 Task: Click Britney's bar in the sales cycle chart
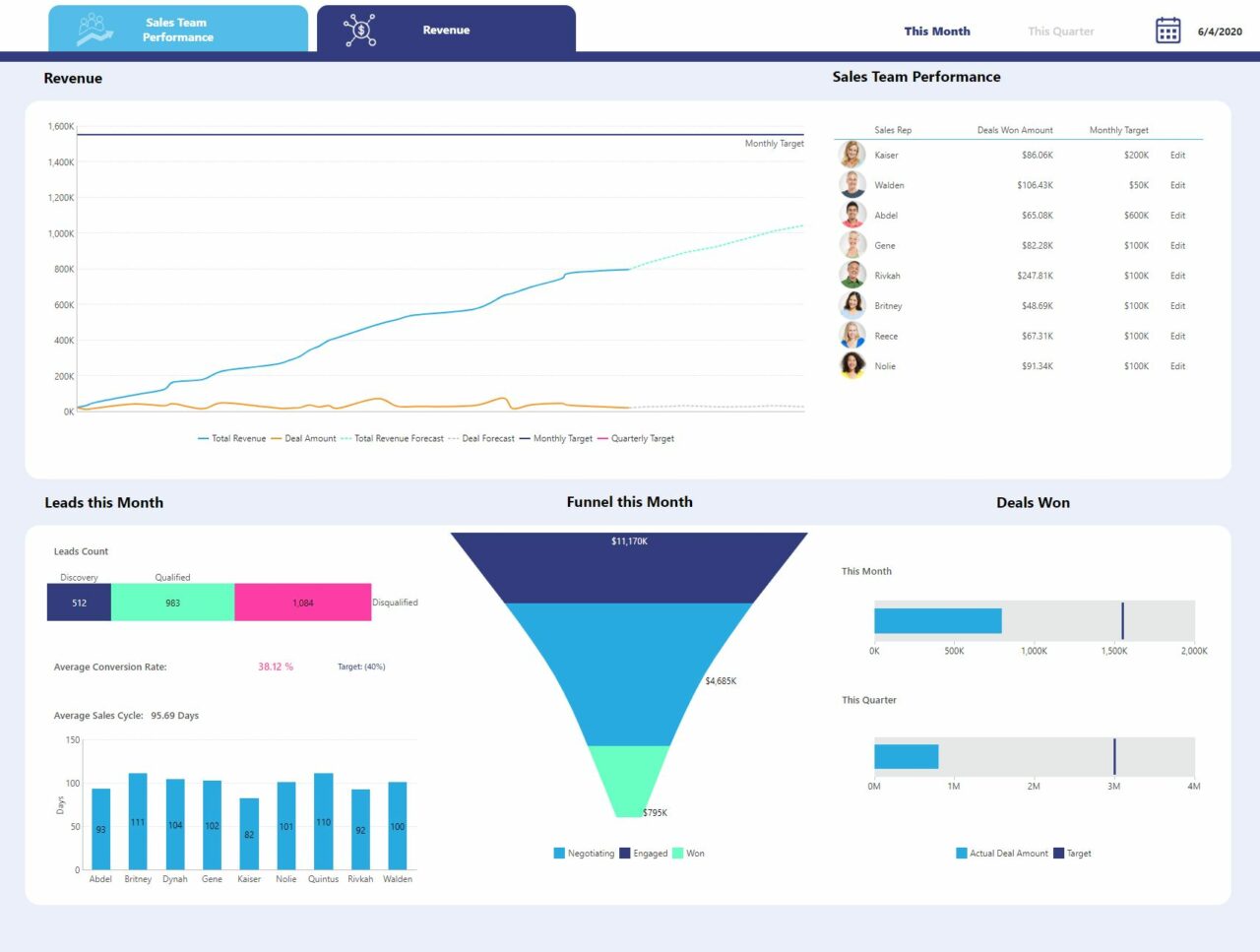coord(137,819)
